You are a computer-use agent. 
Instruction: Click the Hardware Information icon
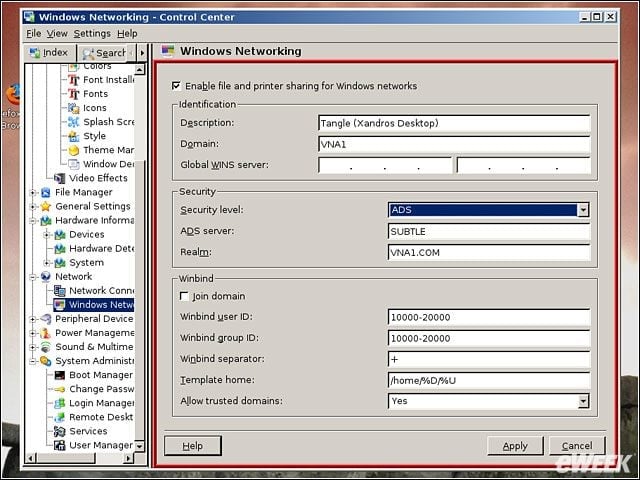tap(46, 220)
